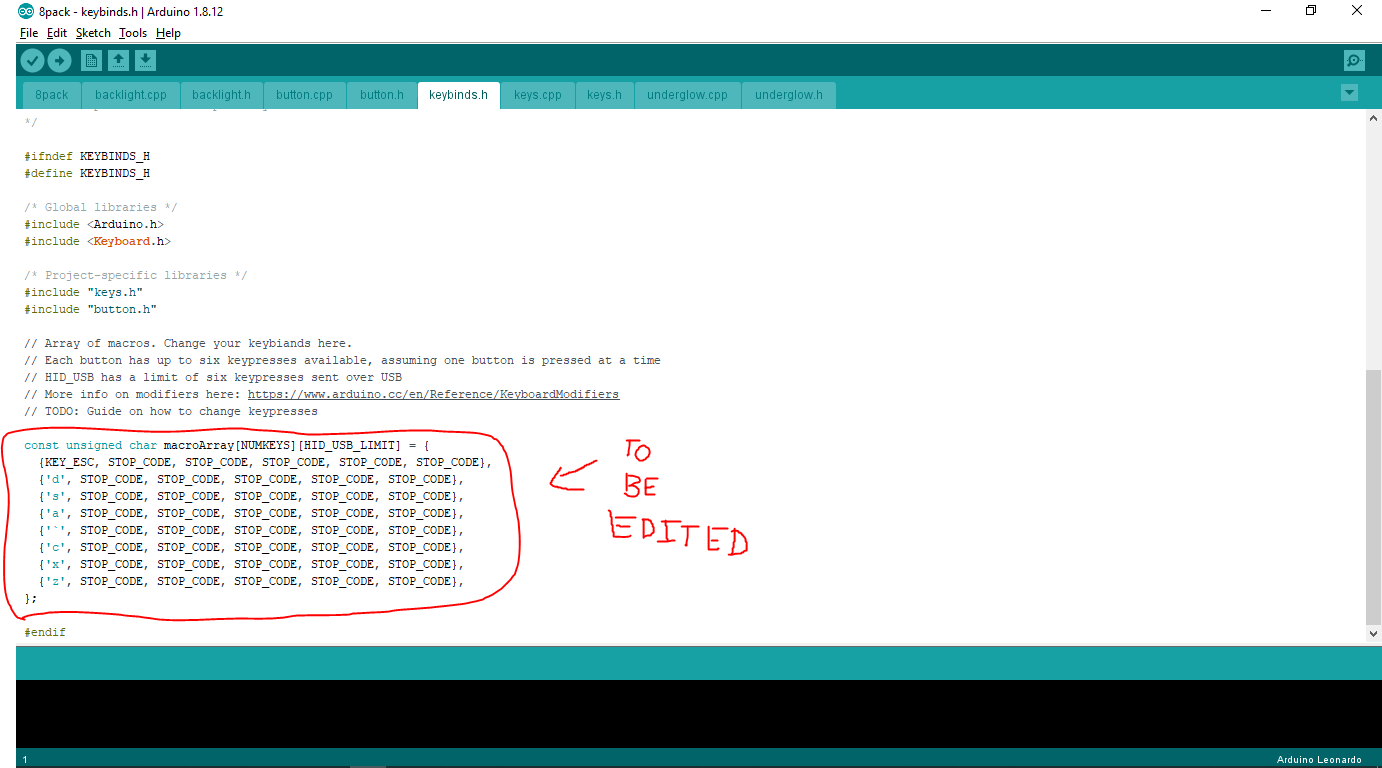Click the 'x' key entry
The width and height of the screenshot is (1382, 768).
[x=55, y=564]
